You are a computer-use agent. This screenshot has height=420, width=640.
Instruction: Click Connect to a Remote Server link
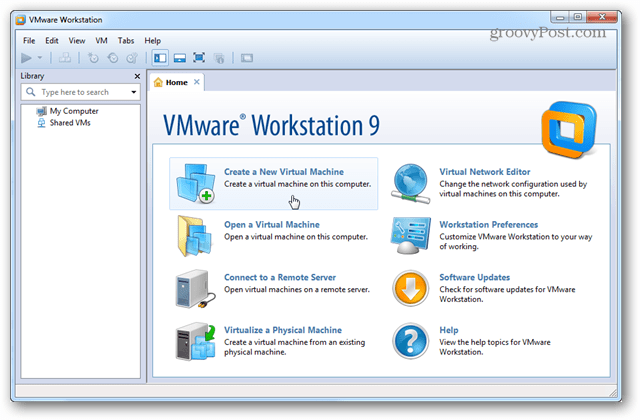pyautogui.click(x=280, y=278)
